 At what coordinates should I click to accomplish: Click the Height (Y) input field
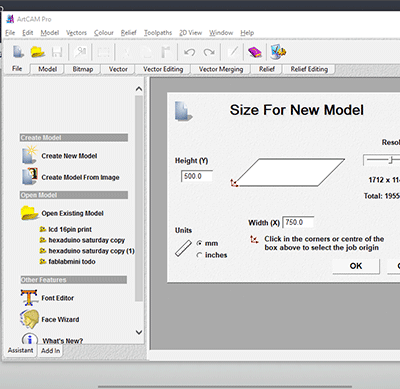tap(197, 176)
